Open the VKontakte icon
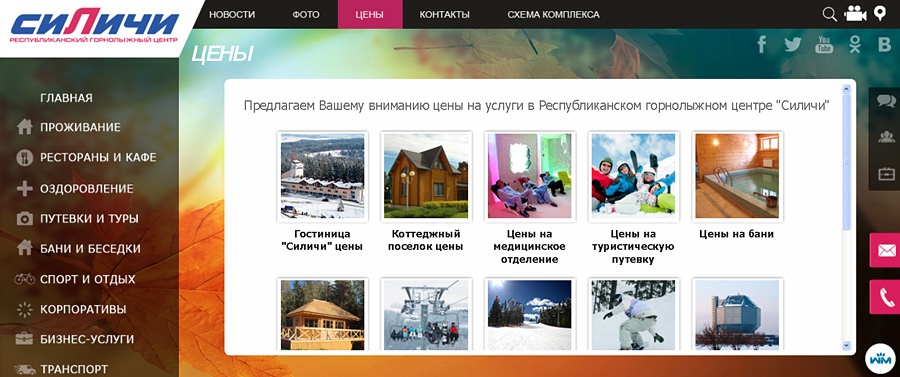 click(x=885, y=45)
